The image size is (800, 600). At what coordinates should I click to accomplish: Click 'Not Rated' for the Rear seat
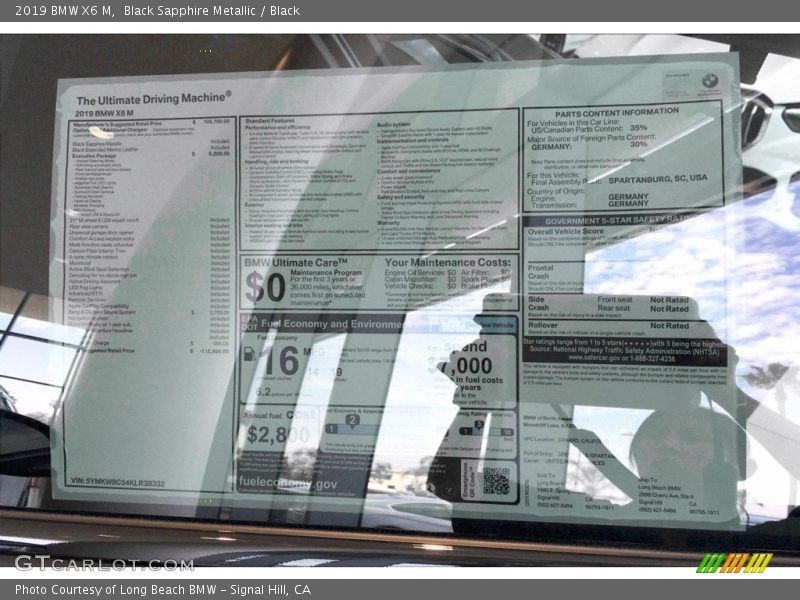(x=669, y=309)
